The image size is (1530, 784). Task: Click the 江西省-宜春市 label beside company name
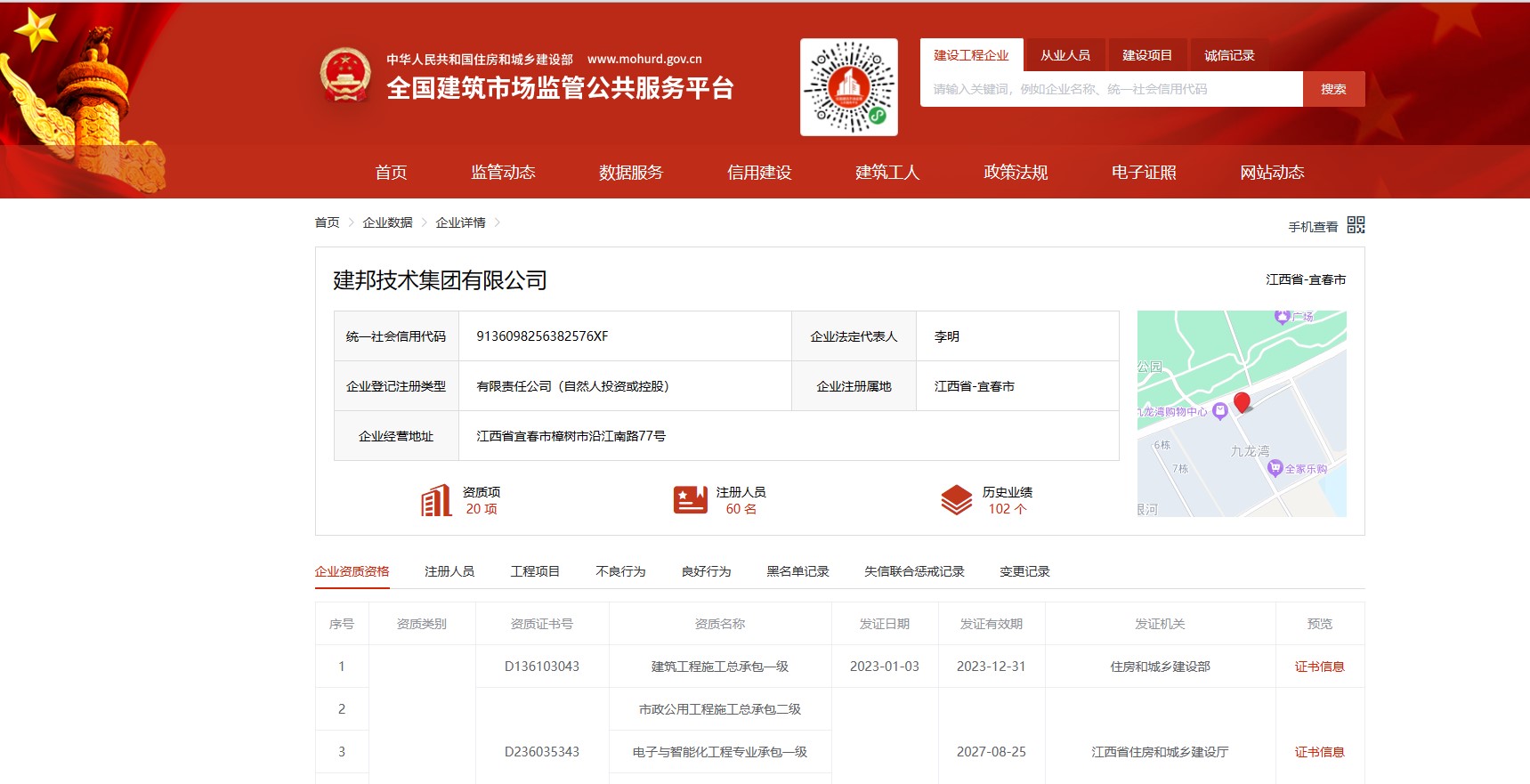click(1306, 279)
